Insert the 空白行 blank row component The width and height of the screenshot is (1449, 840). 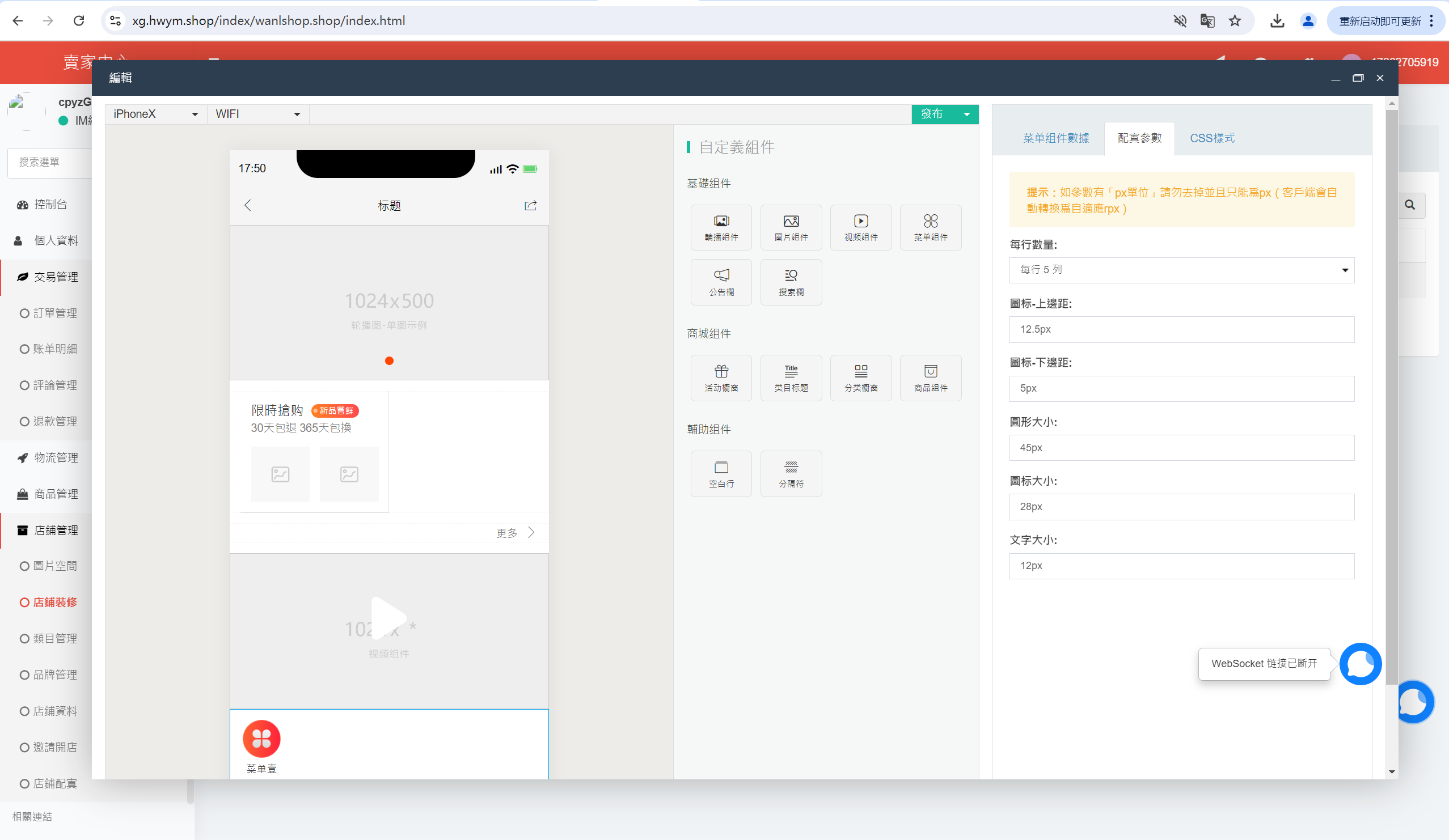[x=721, y=473]
